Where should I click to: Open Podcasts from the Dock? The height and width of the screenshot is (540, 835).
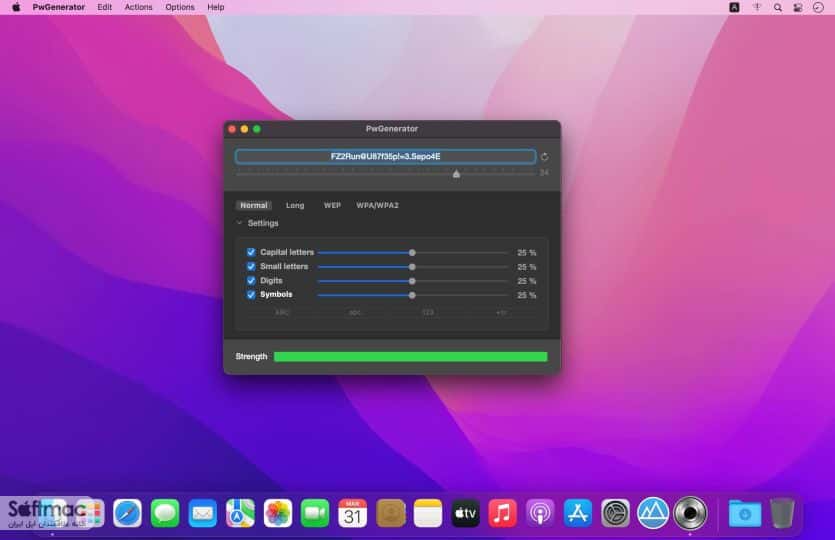(540, 513)
